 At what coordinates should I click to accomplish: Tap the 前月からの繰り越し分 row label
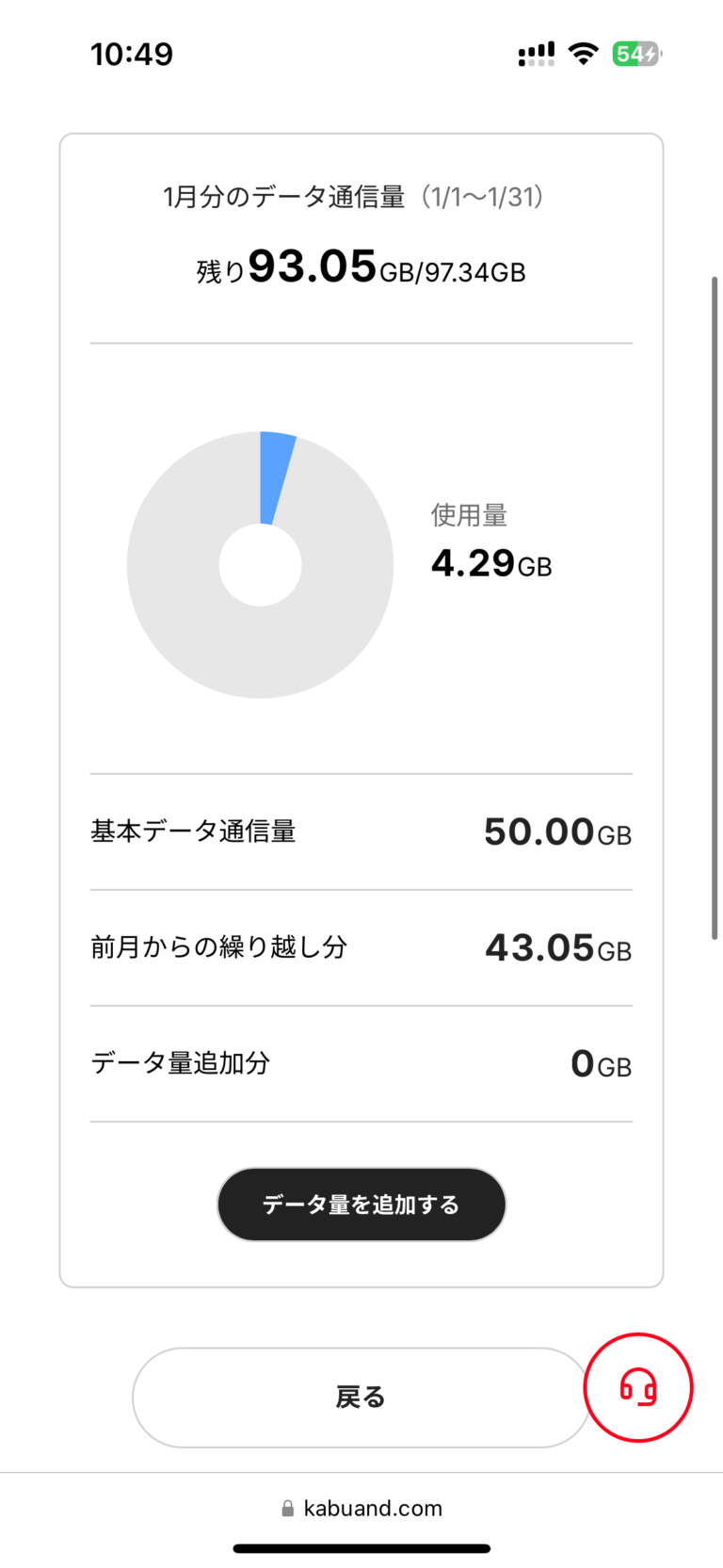[x=218, y=947]
